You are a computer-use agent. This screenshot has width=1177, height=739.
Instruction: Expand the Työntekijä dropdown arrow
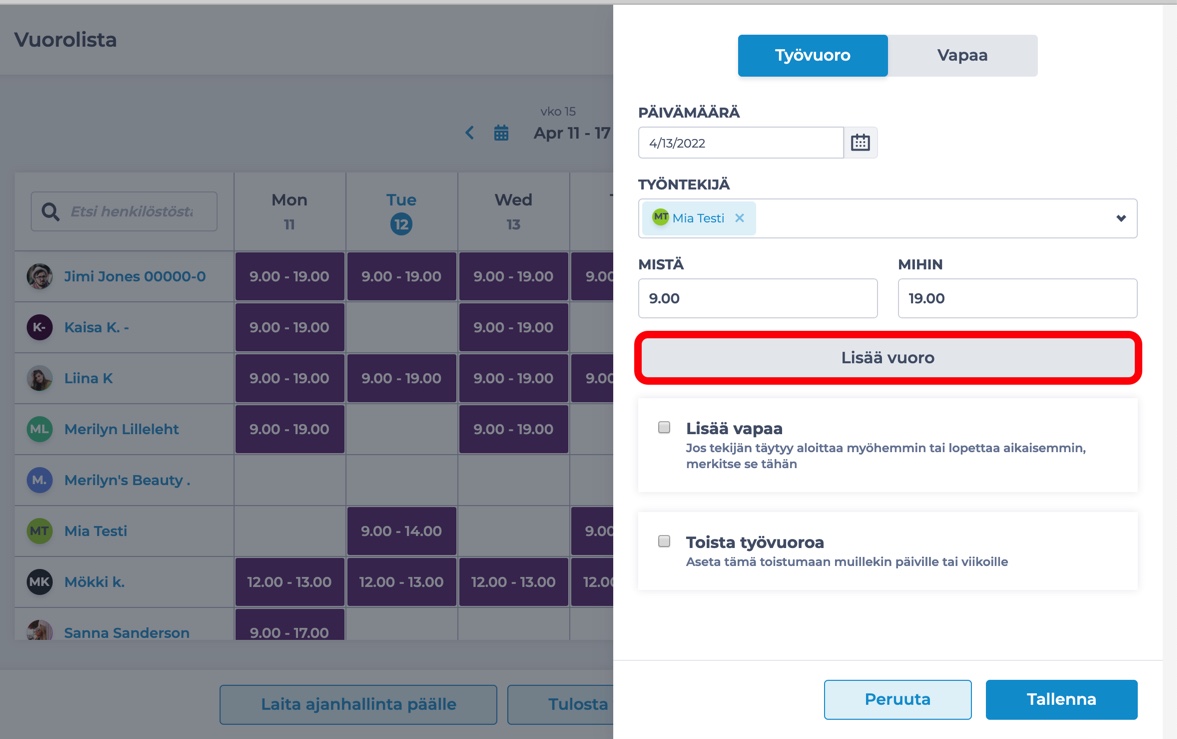tap(1120, 218)
